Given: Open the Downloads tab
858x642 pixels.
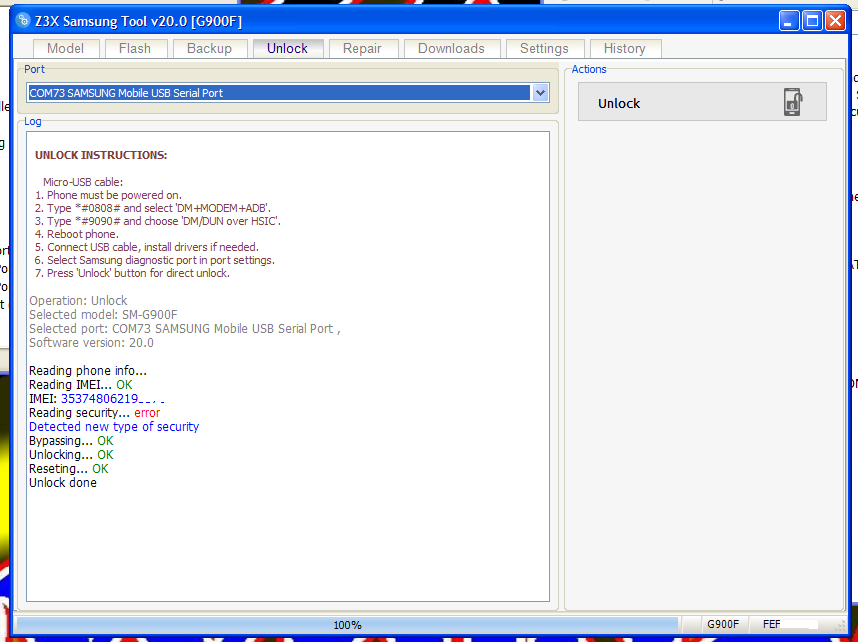Looking at the screenshot, I should [452, 48].
